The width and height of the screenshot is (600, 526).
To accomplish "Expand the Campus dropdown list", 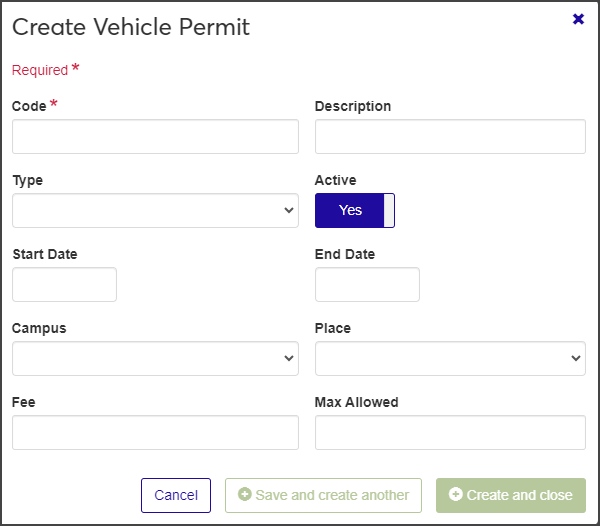I will pos(155,358).
